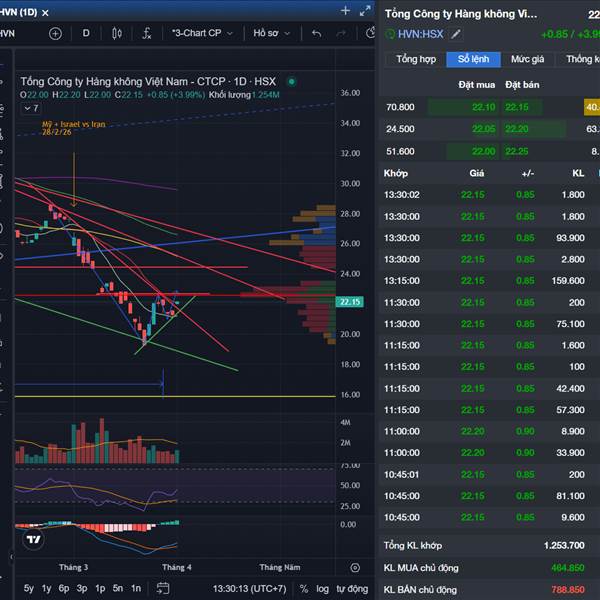This screenshot has width=600, height=600.
Task: Select the 13:30:02 matched trade row
Action: [489, 195]
